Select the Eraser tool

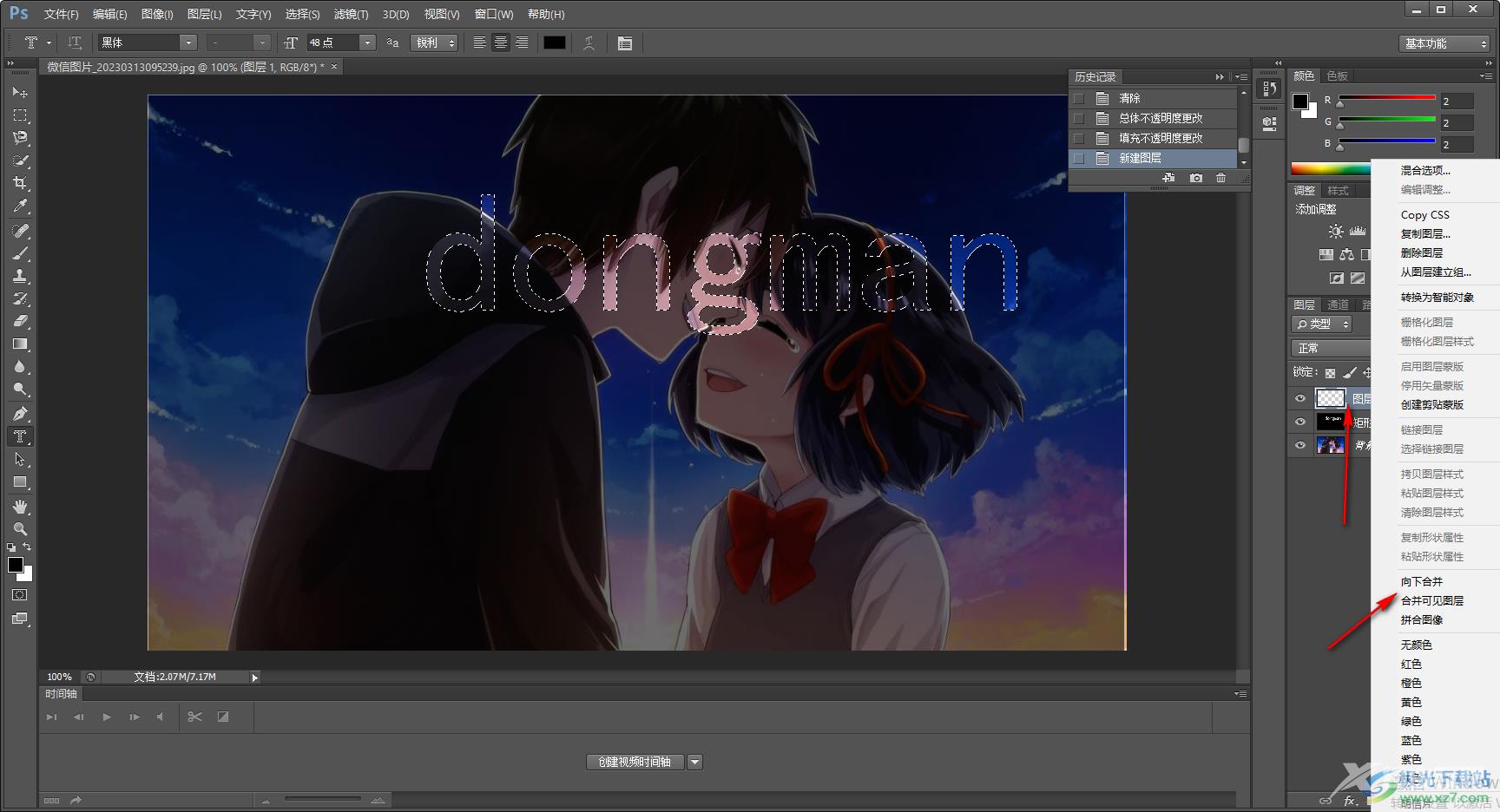pos(20,321)
